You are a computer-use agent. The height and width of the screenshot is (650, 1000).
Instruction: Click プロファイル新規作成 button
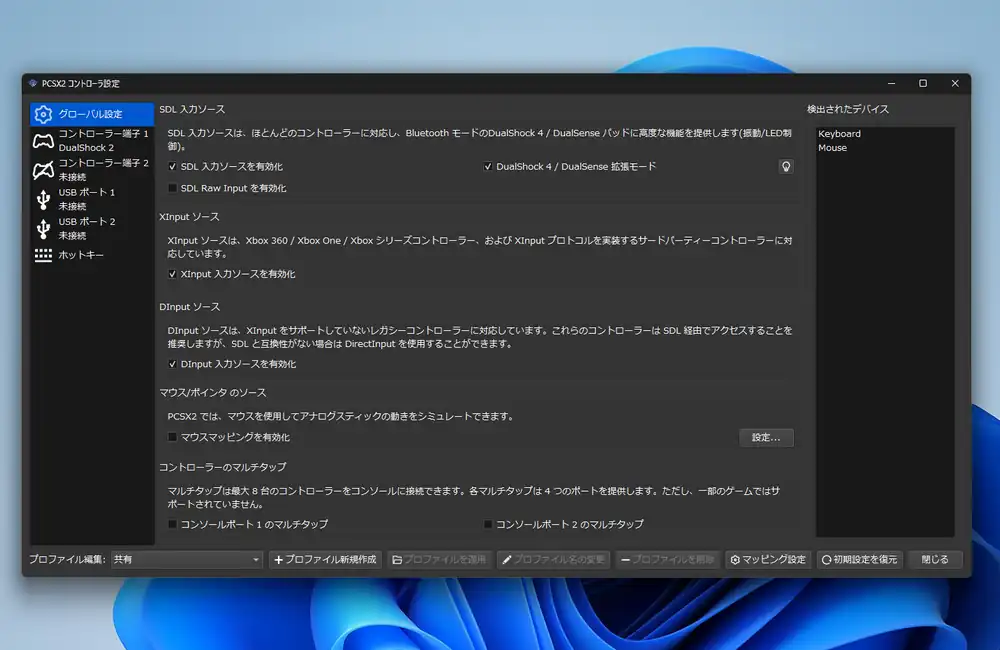point(327,560)
